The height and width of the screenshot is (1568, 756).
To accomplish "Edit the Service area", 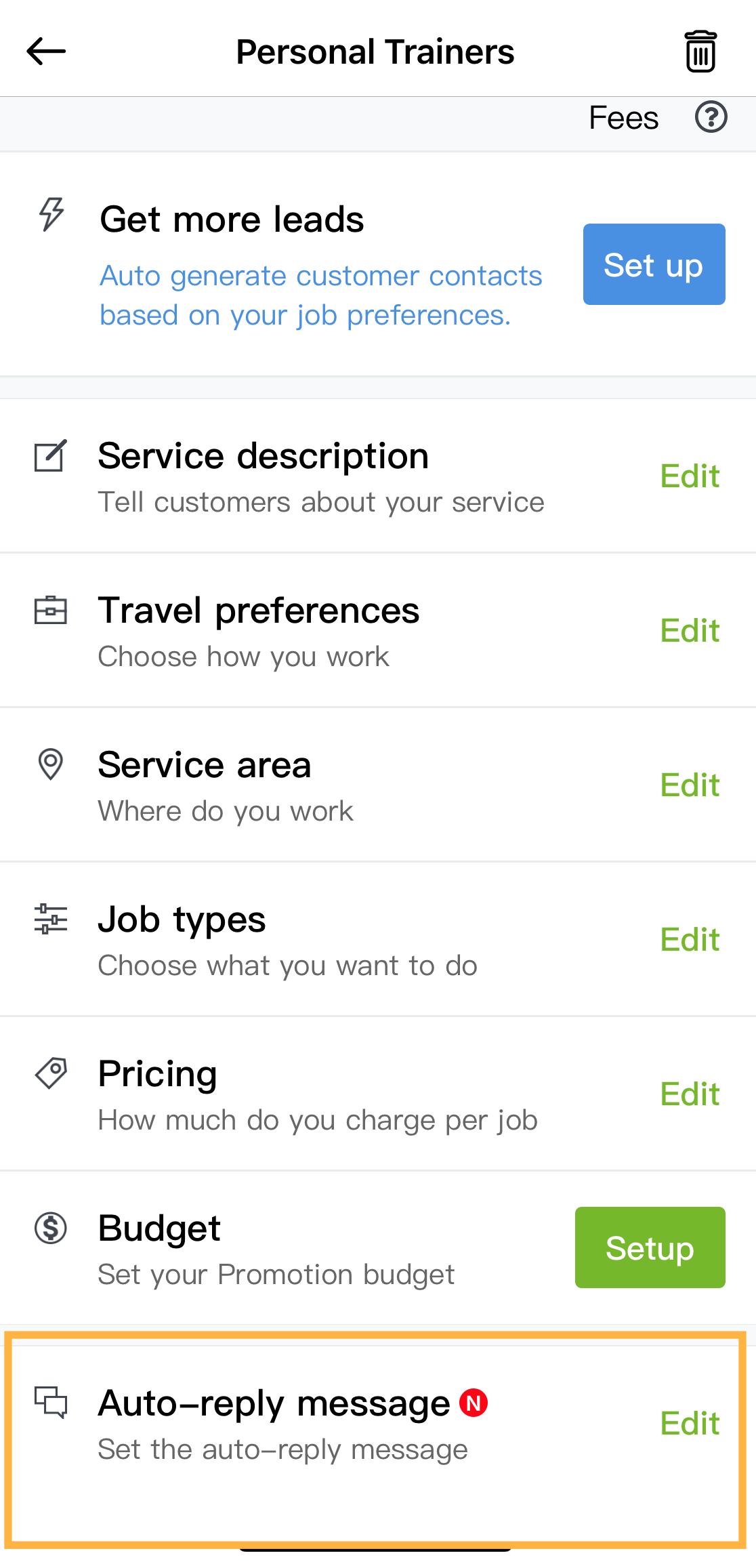I will 690,785.
